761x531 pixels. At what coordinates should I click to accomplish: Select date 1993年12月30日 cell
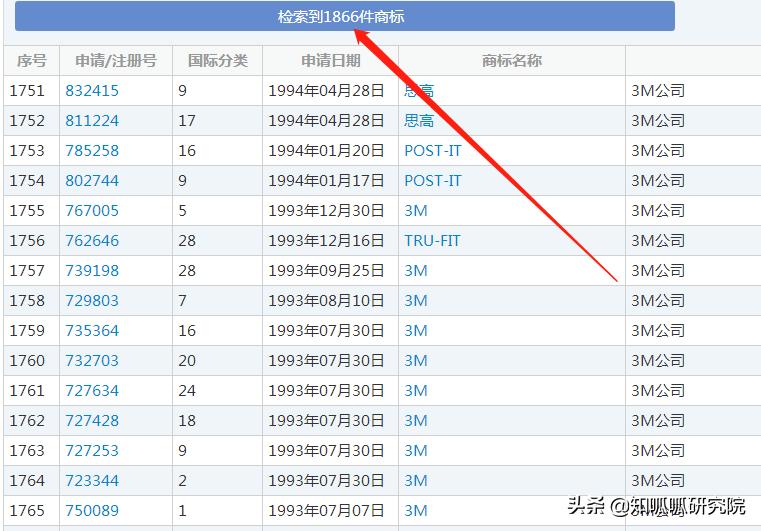(x=331, y=211)
